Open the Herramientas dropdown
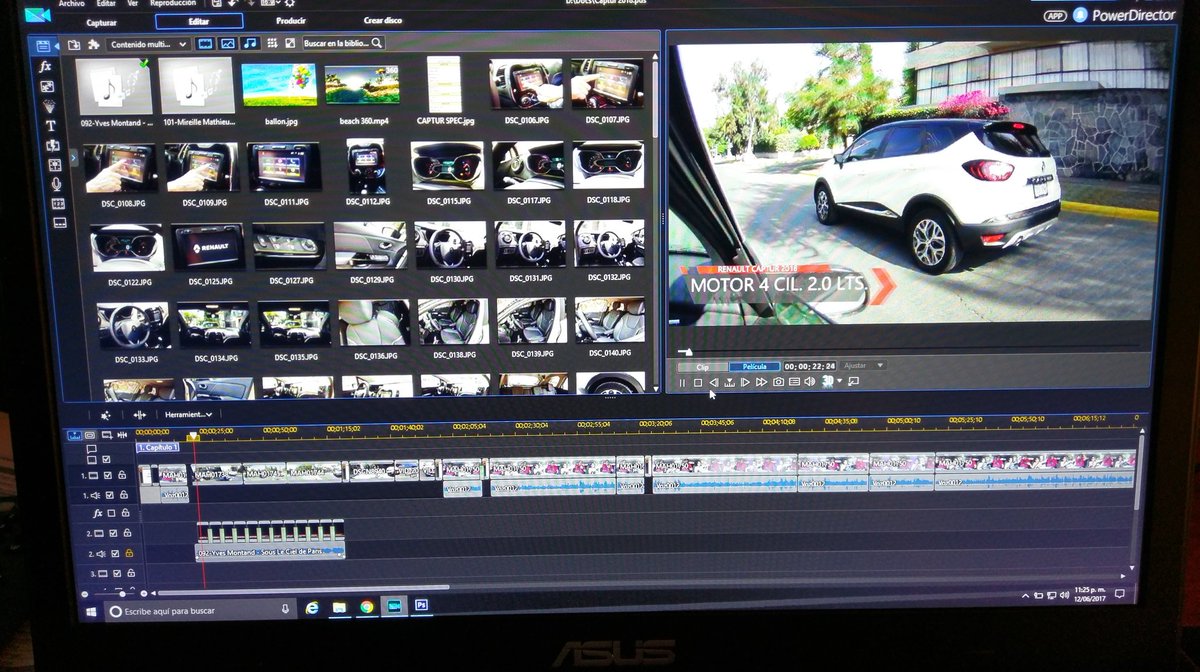The width and height of the screenshot is (1200, 672). click(x=188, y=414)
